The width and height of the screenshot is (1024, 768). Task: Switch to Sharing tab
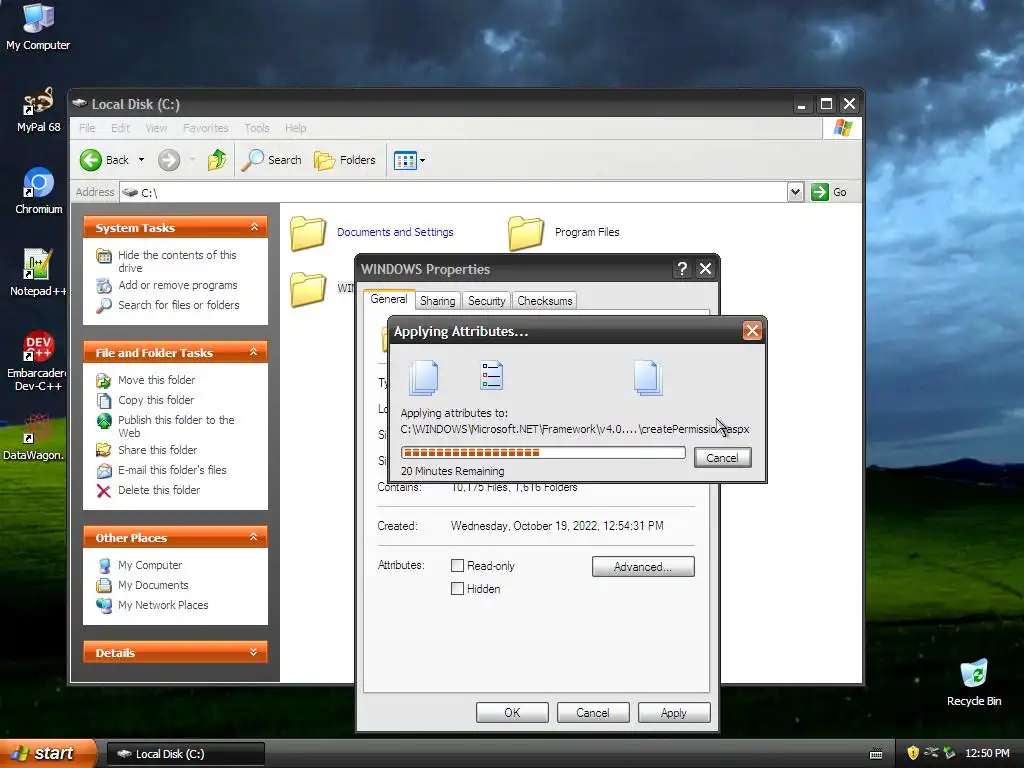(x=438, y=300)
